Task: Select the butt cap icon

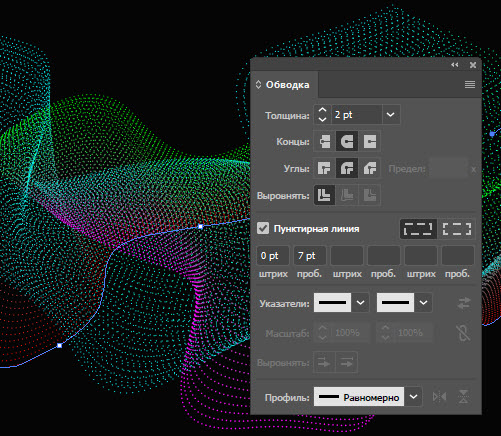Action: pyautogui.click(x=324, y=141)
